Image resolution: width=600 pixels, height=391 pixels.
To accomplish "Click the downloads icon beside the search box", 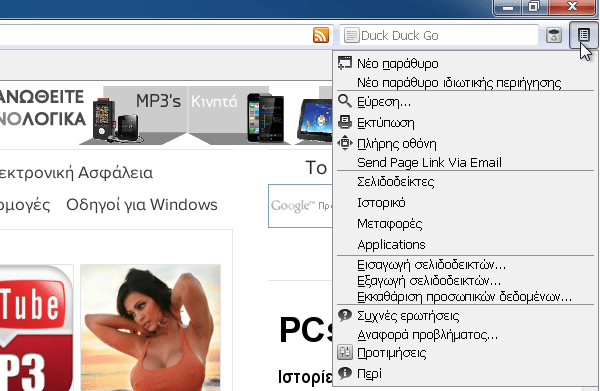I will [553, 35].
